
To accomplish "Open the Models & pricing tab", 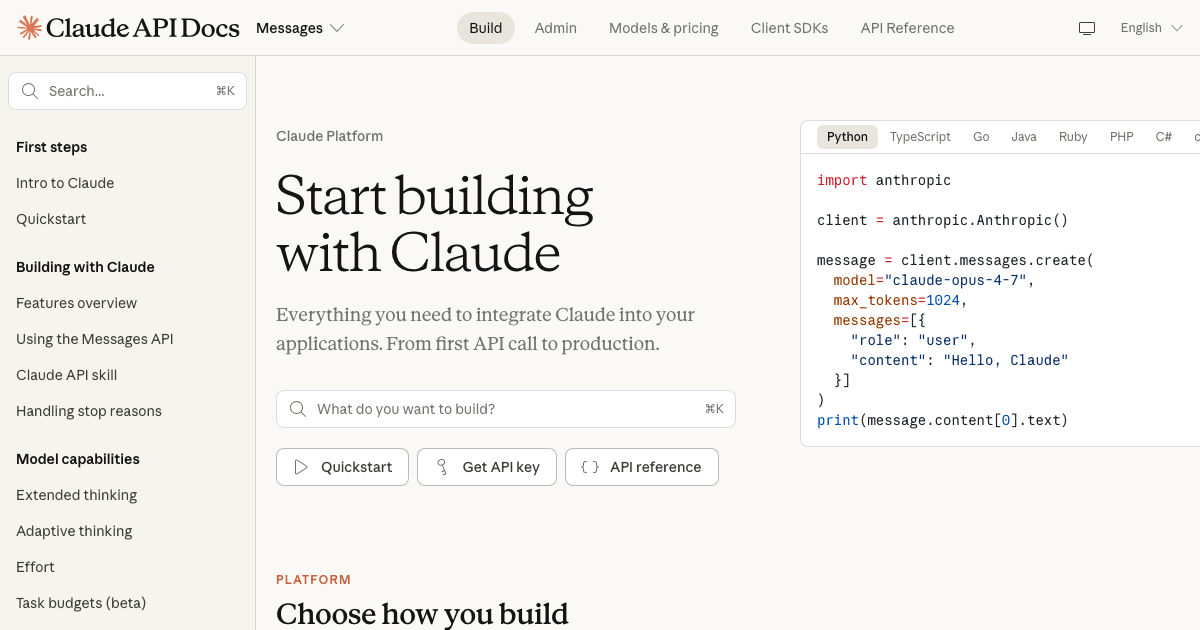I will [x=663, y=28].
